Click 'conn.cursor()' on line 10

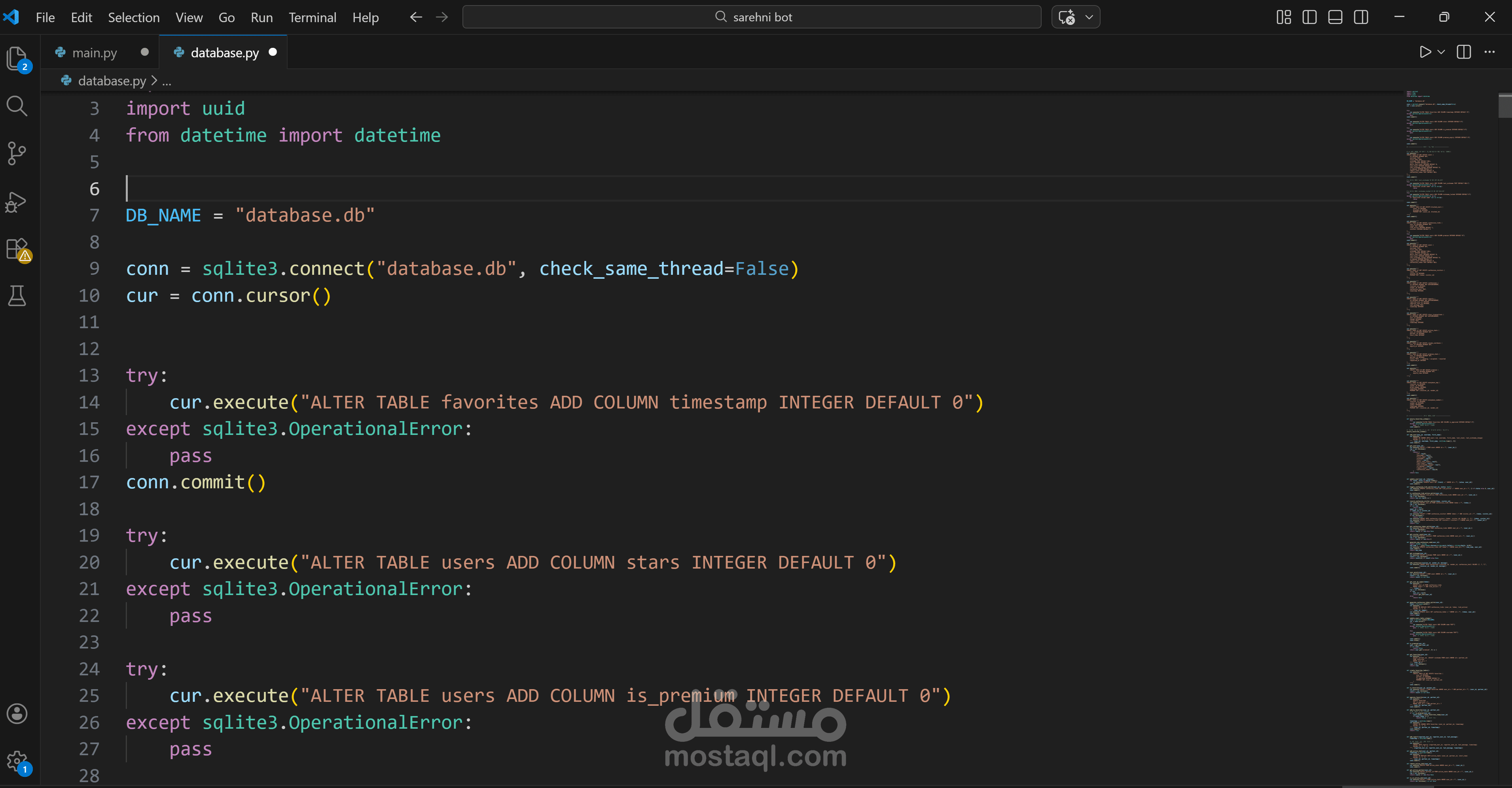(261, 296)
